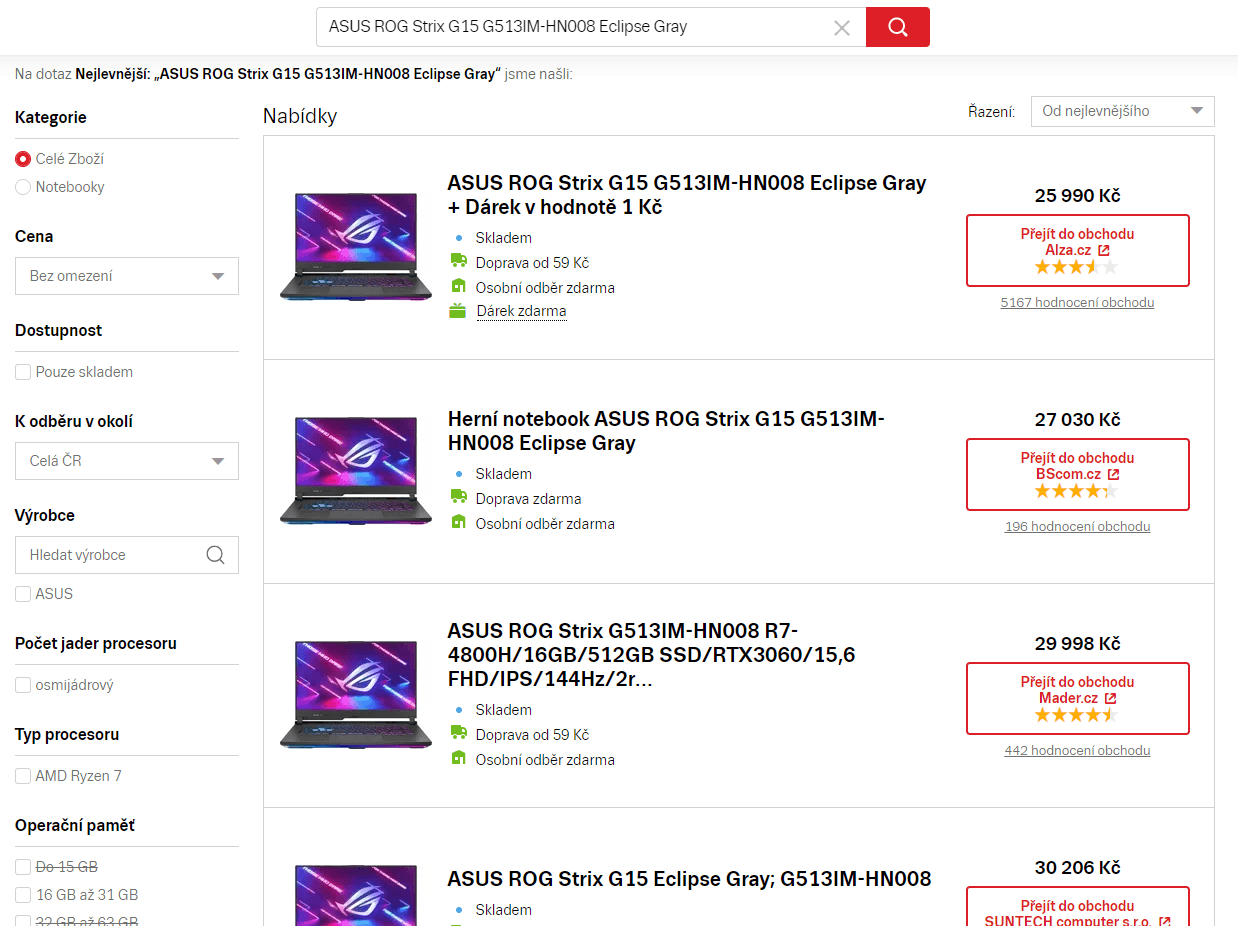Click Přejít do obchodu BScom.cz button
The height and width of the screenshot is (926, 1238).
tap(1077, 474)
